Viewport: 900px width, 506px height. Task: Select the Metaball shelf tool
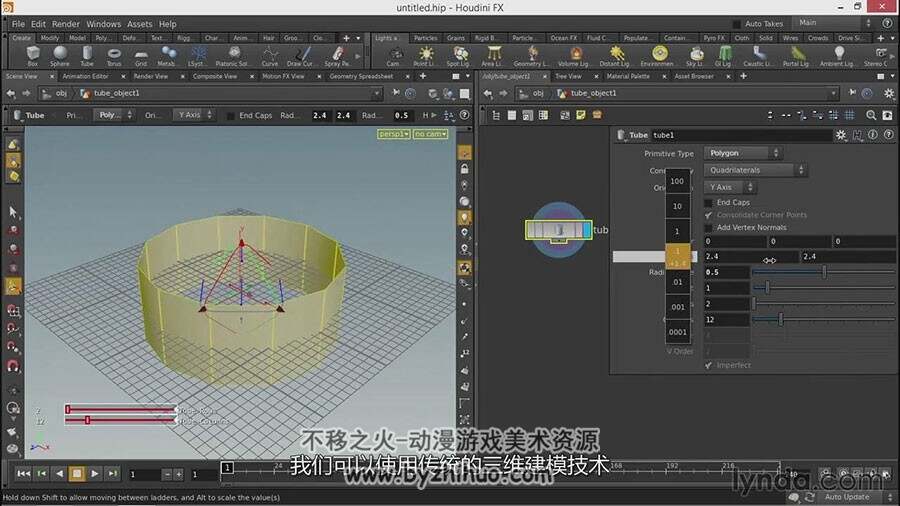pyautogui.click(x=167, y=56)
